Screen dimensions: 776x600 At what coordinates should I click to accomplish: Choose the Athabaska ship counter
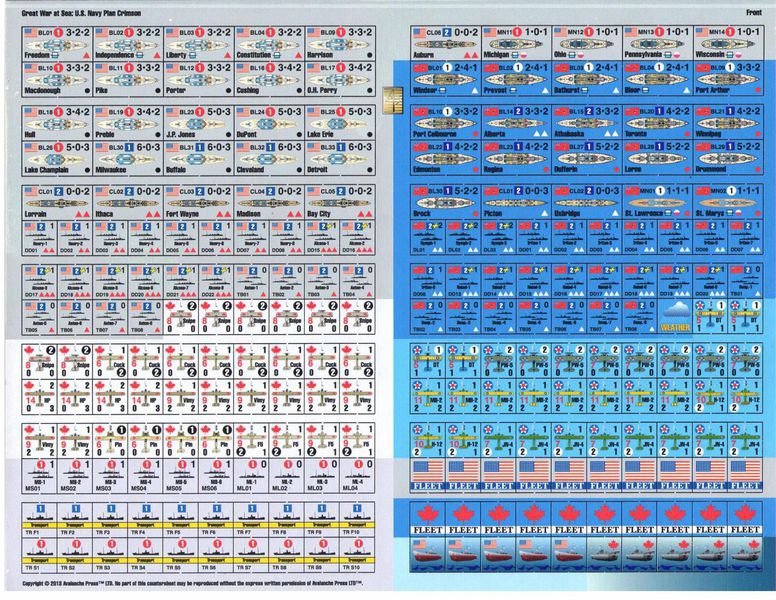tap(587, 123)
